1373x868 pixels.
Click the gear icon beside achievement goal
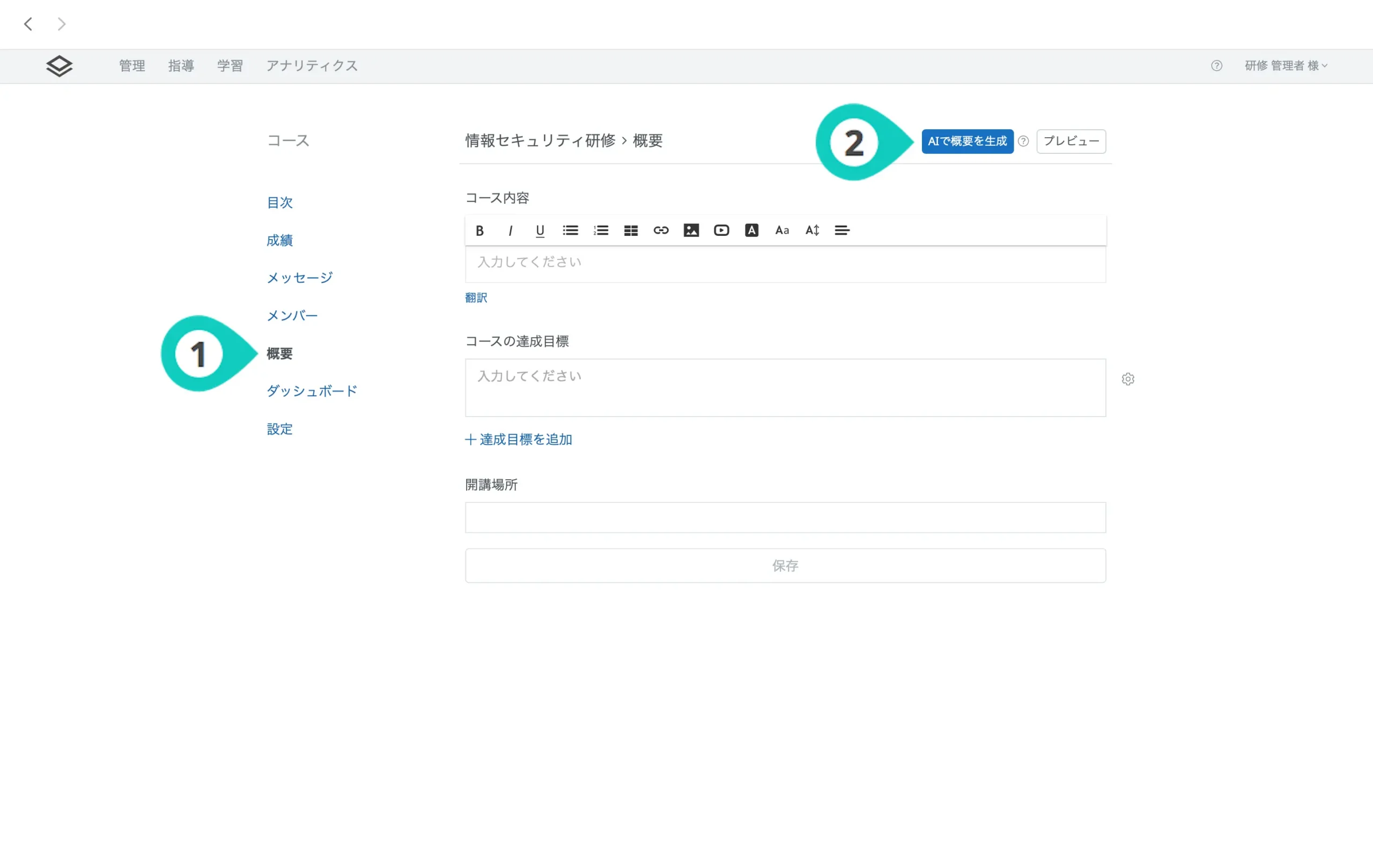click(x=1127, y=379)
